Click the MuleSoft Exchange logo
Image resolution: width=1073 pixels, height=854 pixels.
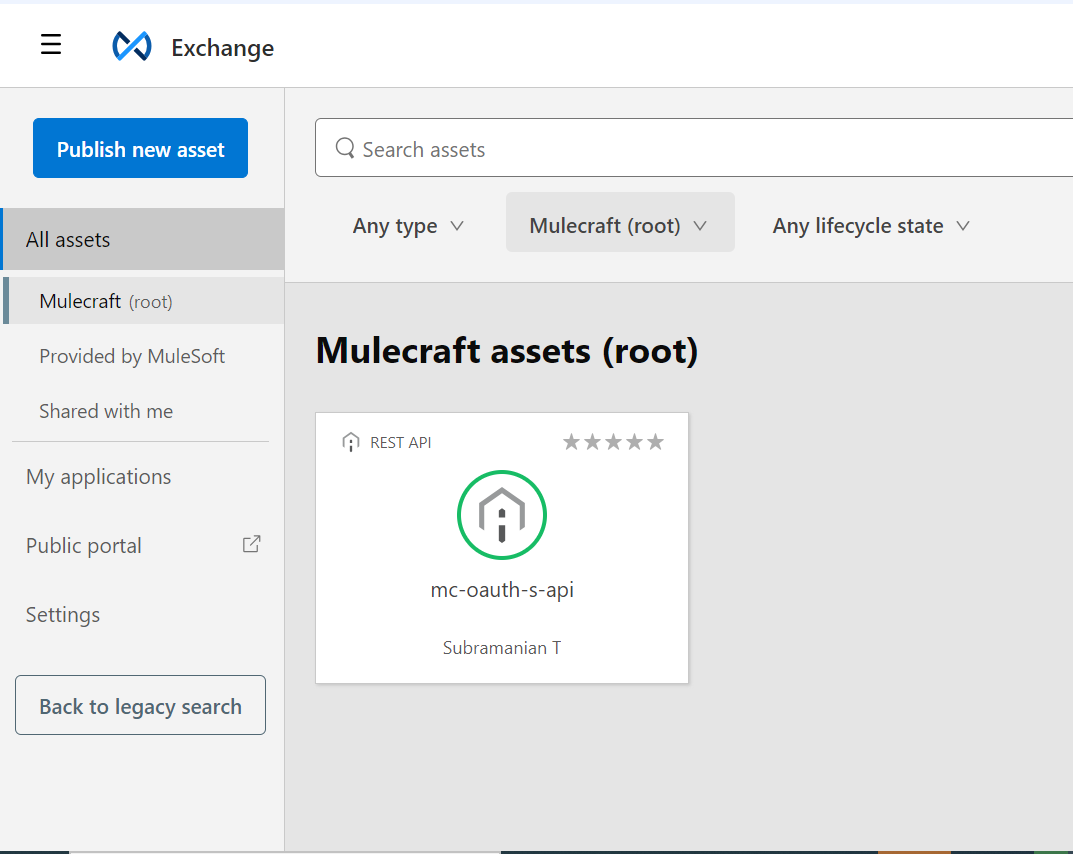pos(133,45)
